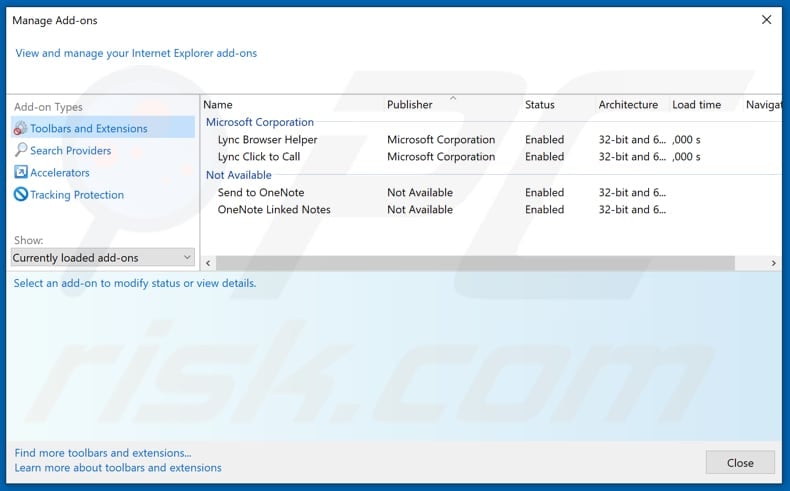
Task: Click the Accelerators icon
Action: [21, 172]
